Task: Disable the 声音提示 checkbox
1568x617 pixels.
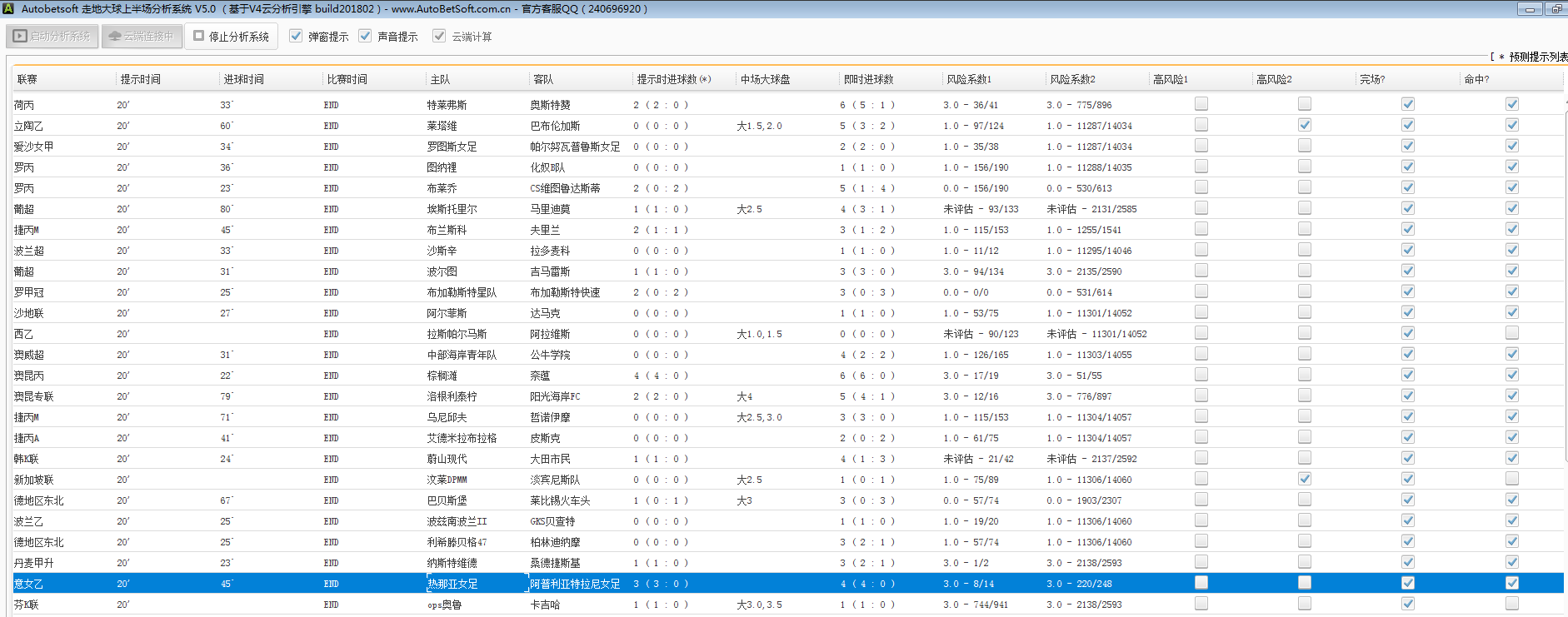Action: [x=365, y=36]
